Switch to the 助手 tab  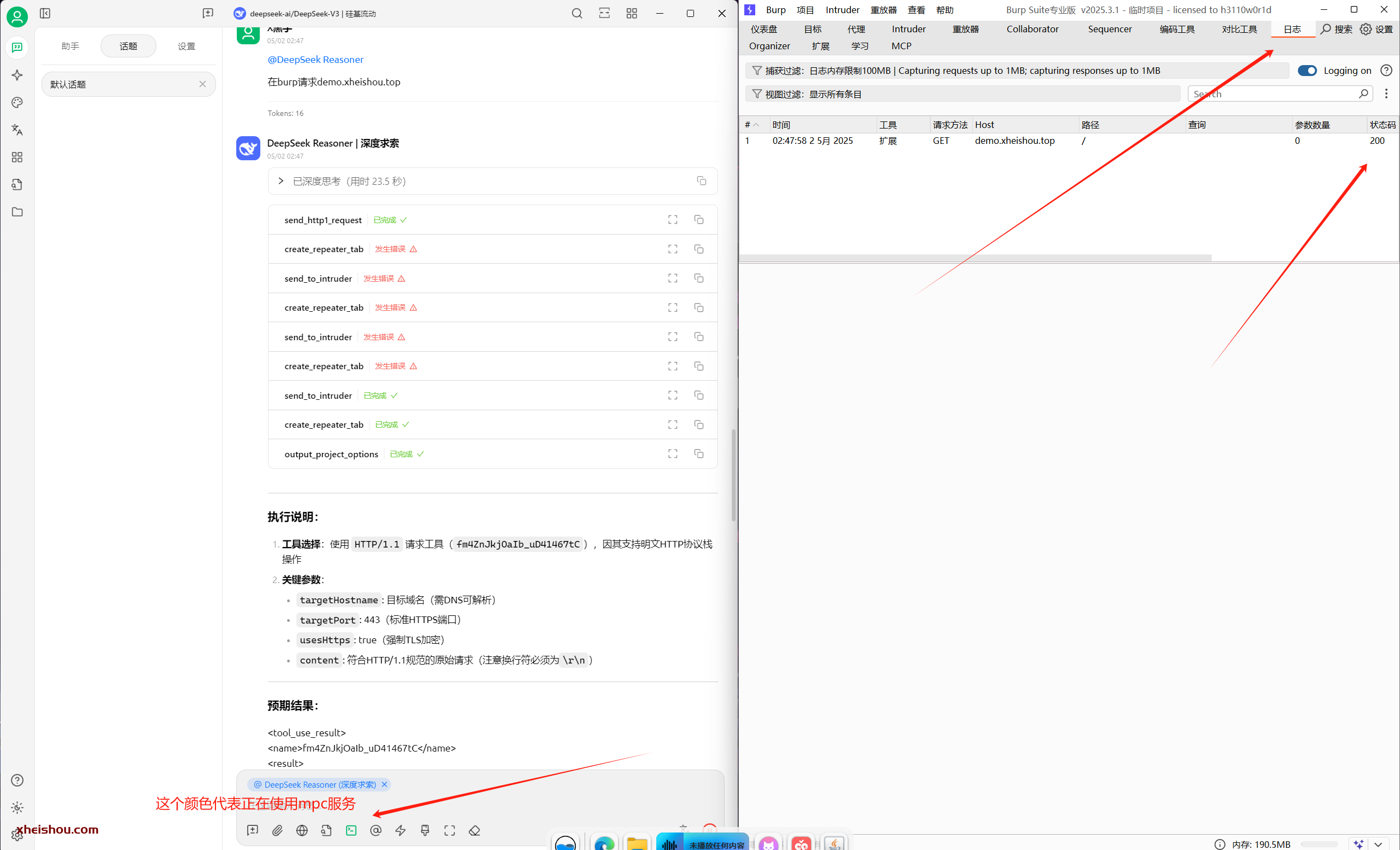[71, 46]
